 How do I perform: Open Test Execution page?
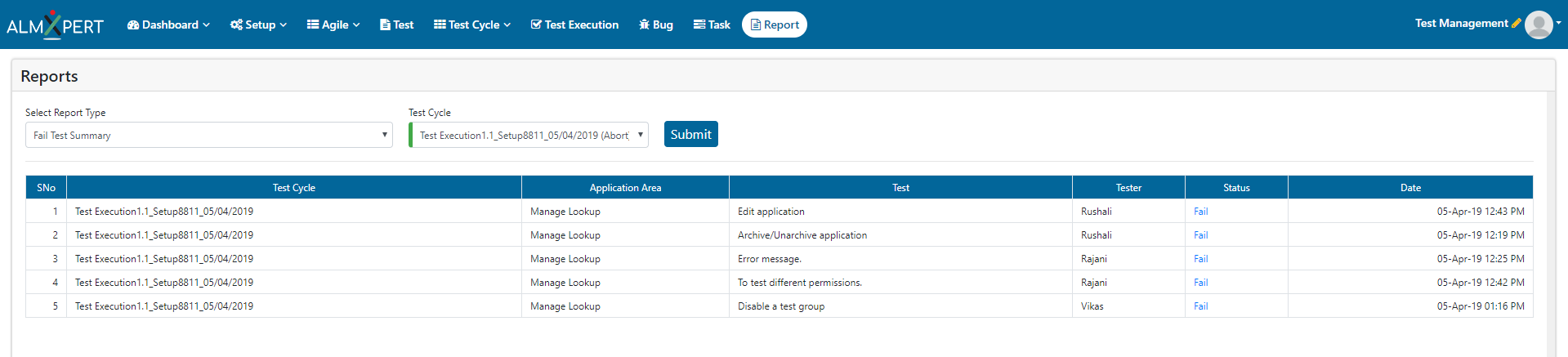pyautogui.click(x=574, y=25)
